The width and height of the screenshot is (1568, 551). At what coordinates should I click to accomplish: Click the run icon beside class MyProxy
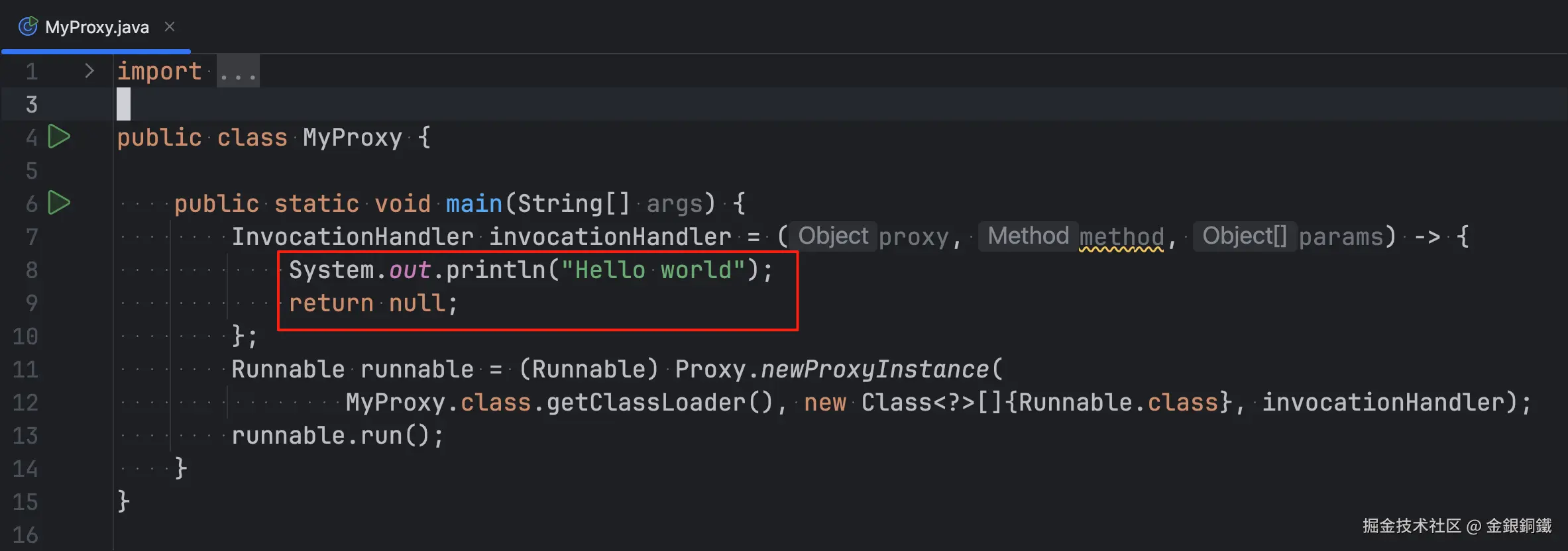pyautogui.click(x=59, y=137)
